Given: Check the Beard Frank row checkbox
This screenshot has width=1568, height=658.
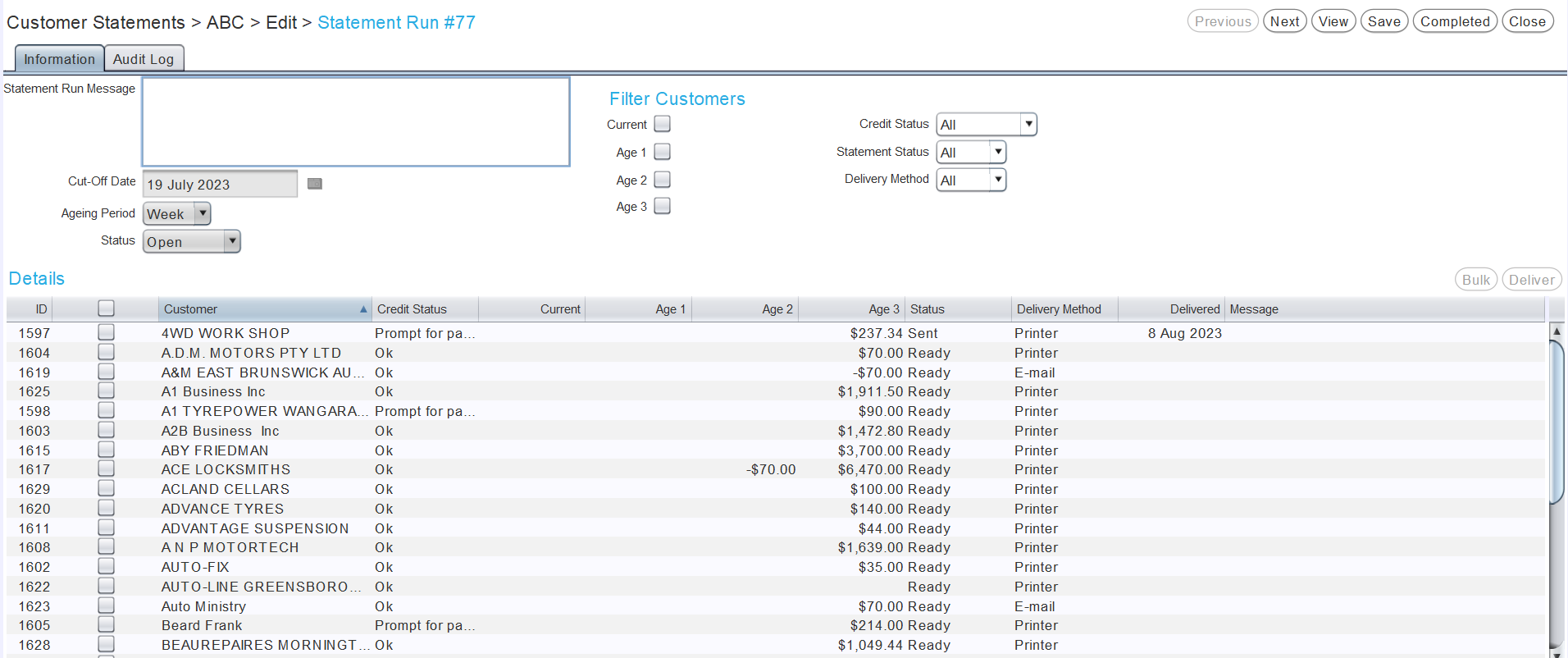Looking at the screenshot, I should coord(106,624).
